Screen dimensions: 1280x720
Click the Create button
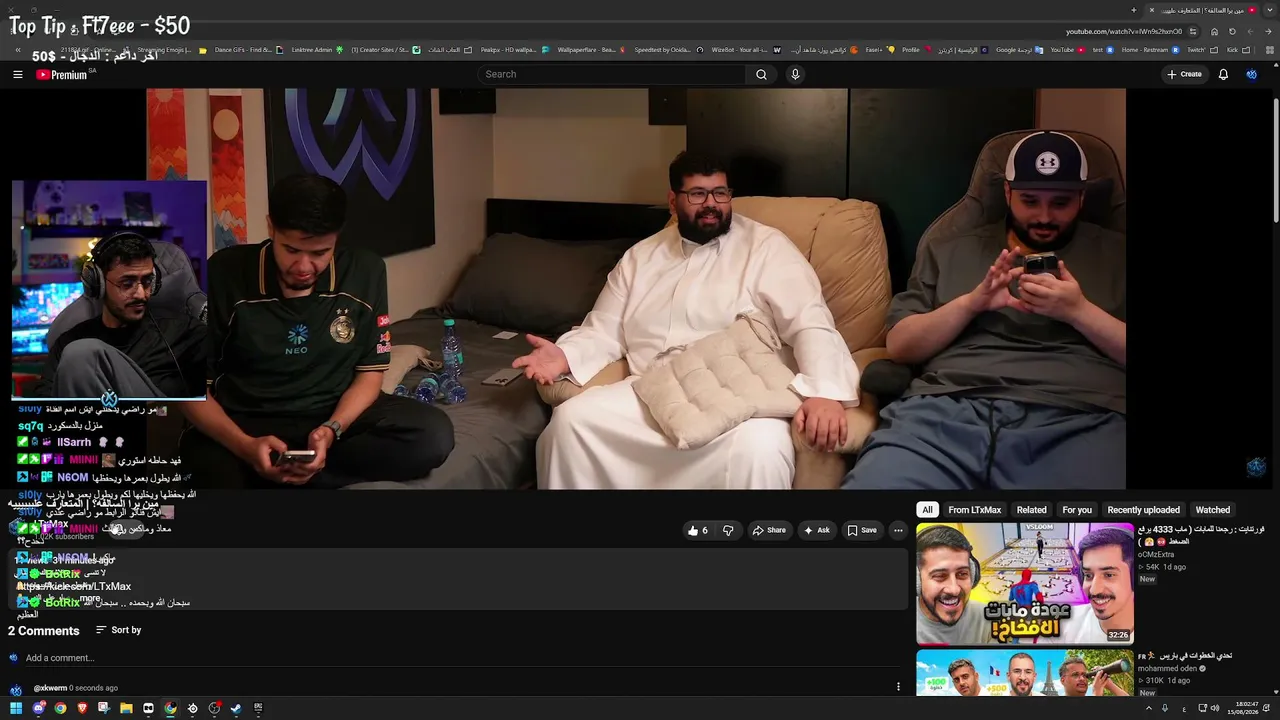(x=1184, y=74)
